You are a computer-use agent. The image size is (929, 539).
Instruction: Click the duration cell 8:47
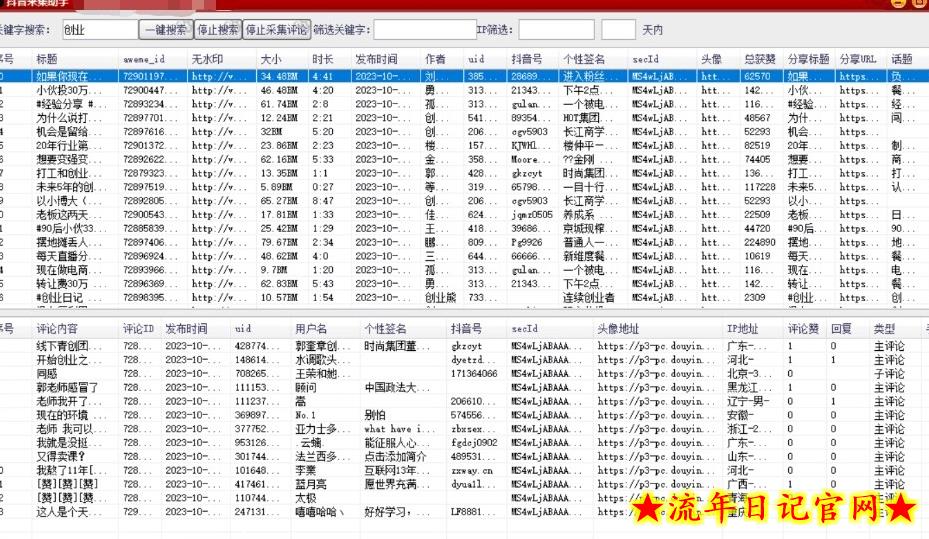(323, 201)
